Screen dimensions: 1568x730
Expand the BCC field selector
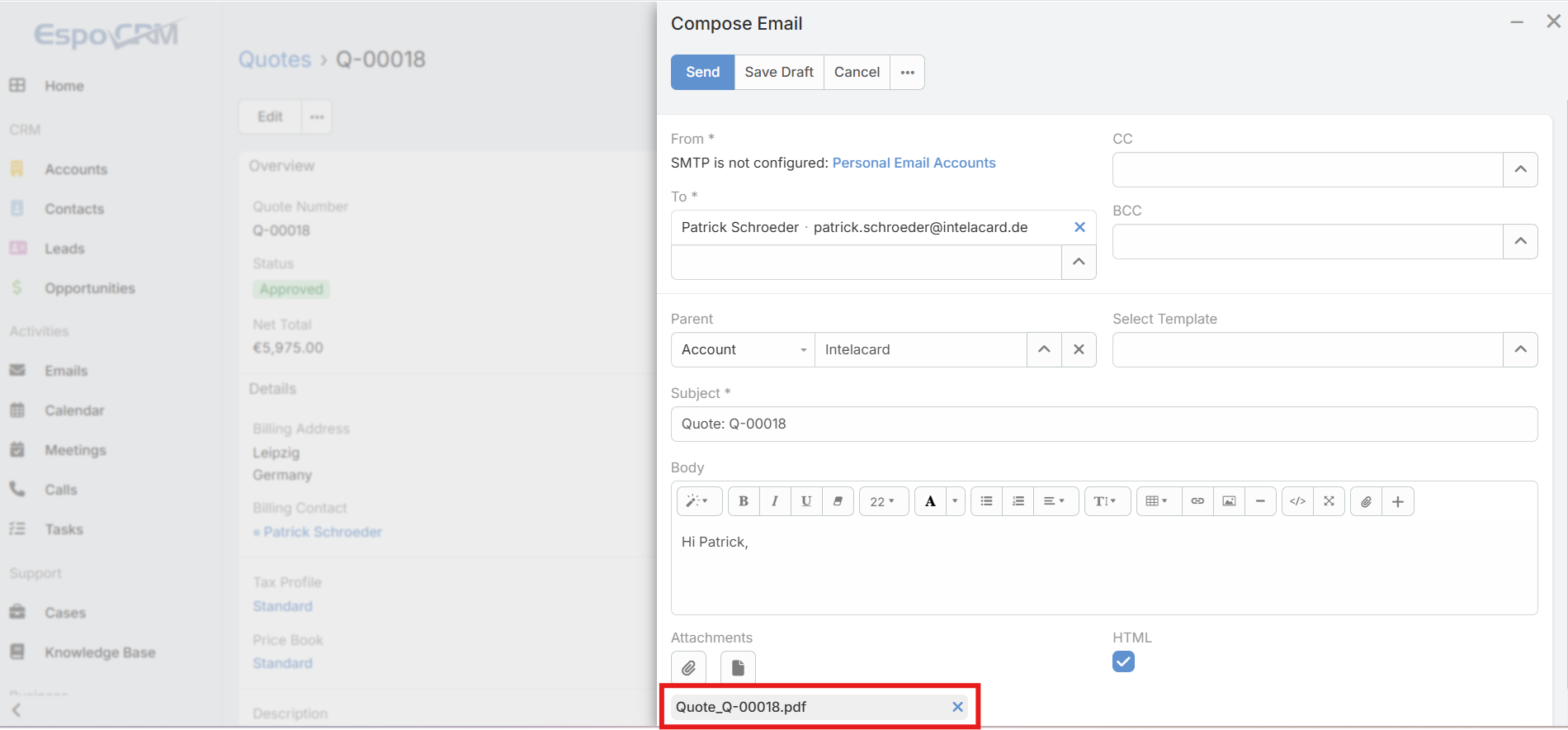(x=1520, y=241)
